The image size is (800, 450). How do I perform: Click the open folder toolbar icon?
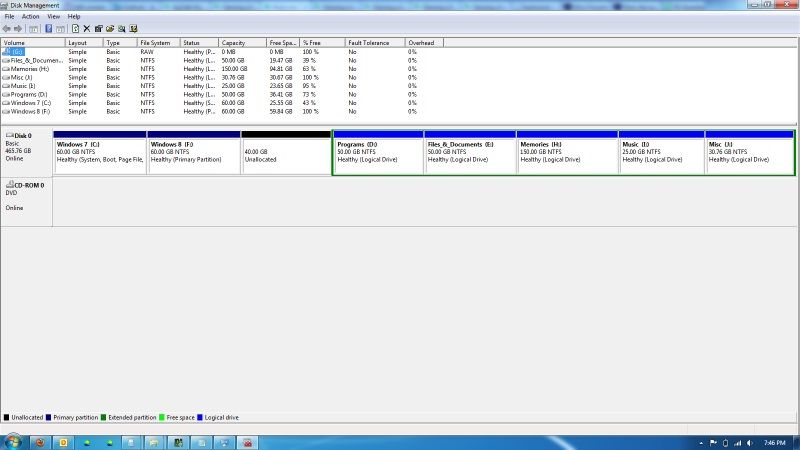coord(109,29)
